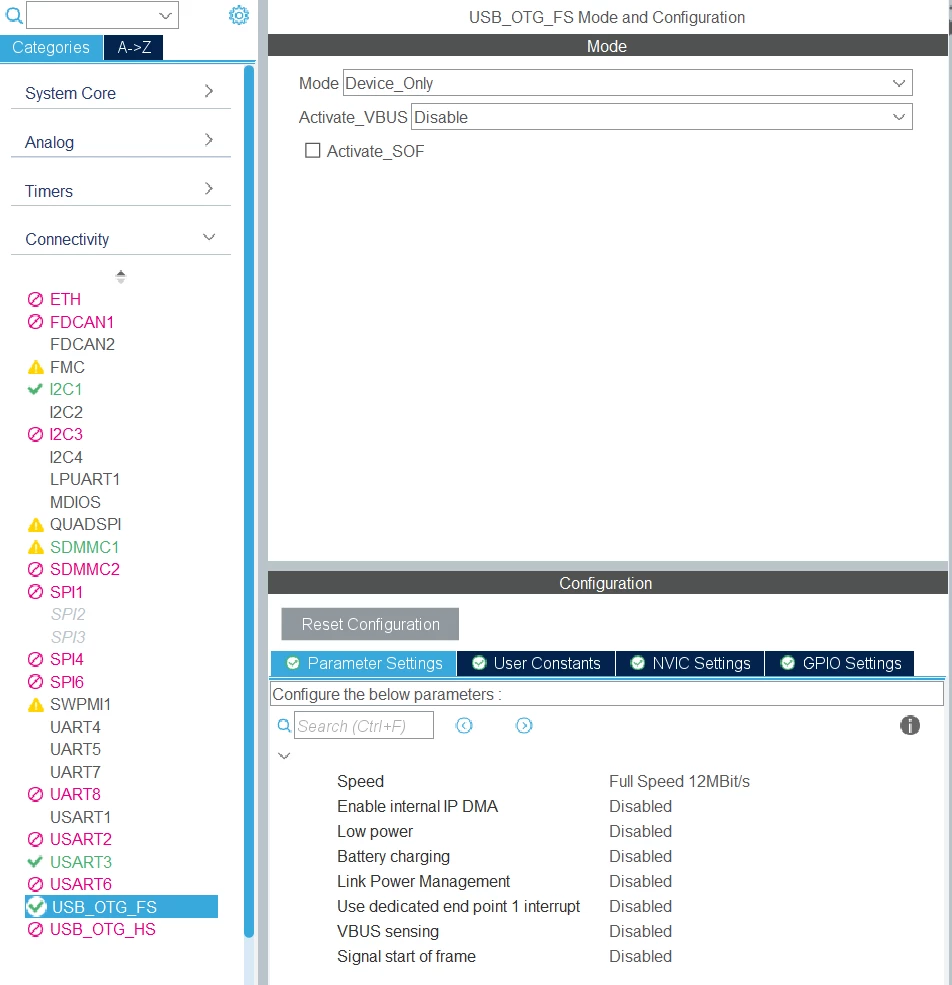The height and width of the screenshot is (985, 952).
Task: Go to previous search result arrow
Action: pyautogui.click(x=464, y=726)
